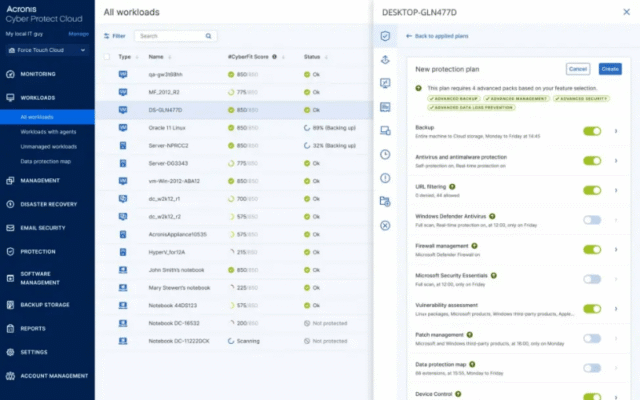This screenshot has width=640, height=400.
Task: Click the #CyberFit Score info icon
Action: coord(274,57)
